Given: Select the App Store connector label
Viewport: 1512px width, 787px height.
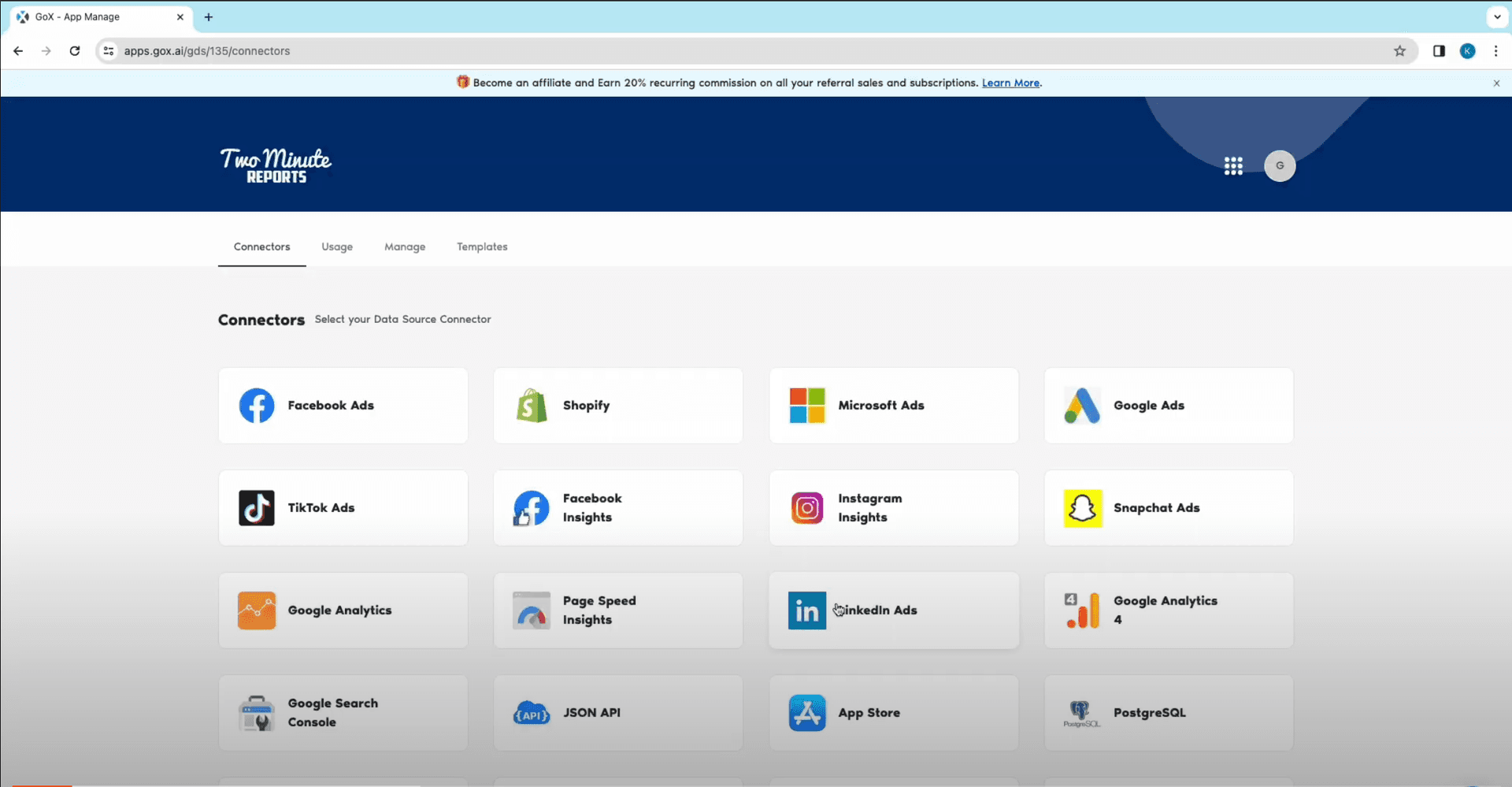Looking at the screenshot, I should [869, 713].
